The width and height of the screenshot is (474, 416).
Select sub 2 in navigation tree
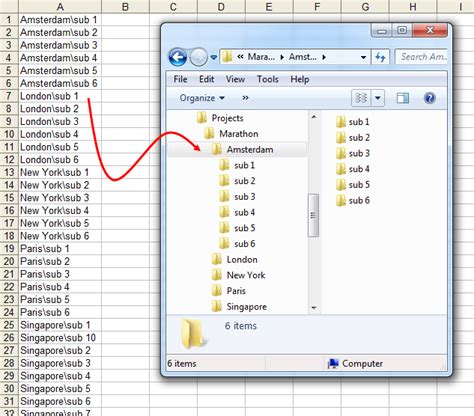click(237, 181)
